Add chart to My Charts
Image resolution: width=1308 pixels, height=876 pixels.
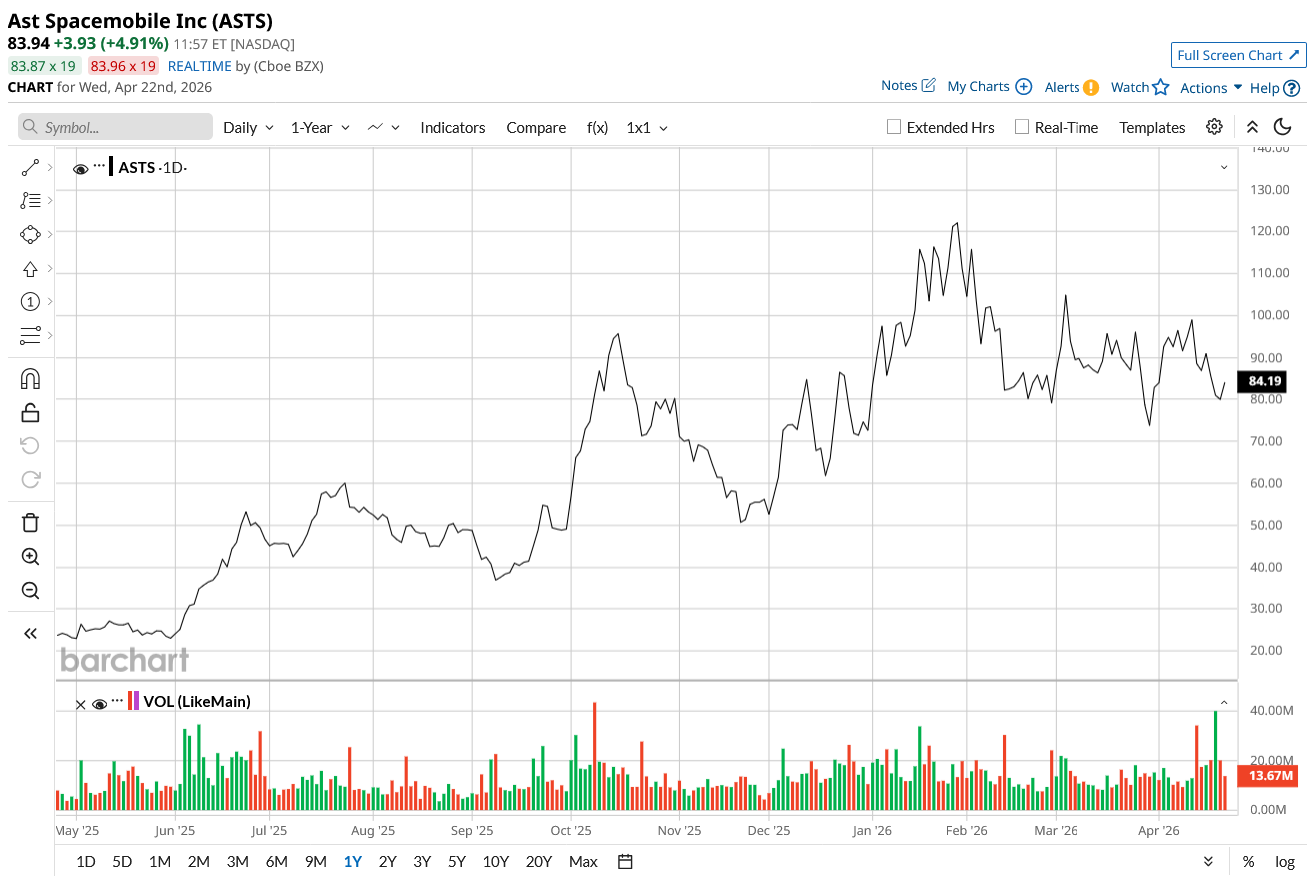click(1023, 87)
